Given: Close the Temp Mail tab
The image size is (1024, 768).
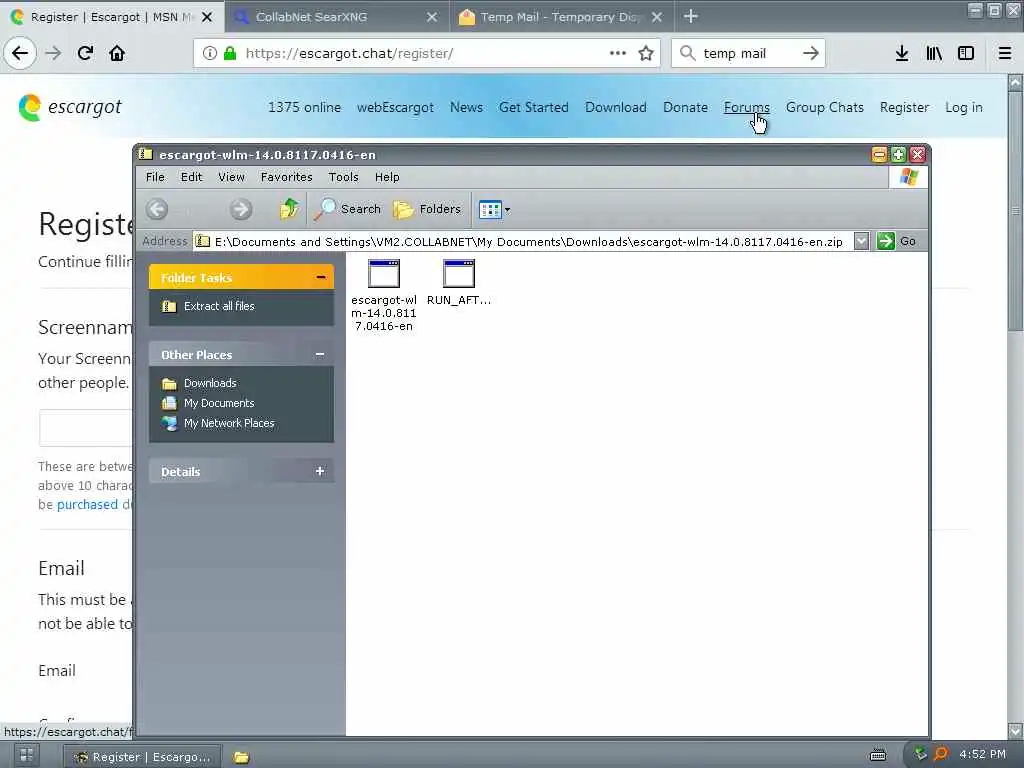Looking at the screenshot, I should [657, 17].
